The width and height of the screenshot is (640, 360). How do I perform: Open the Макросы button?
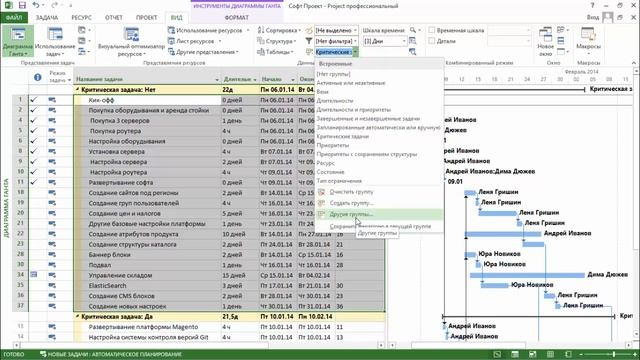[588, 42]
